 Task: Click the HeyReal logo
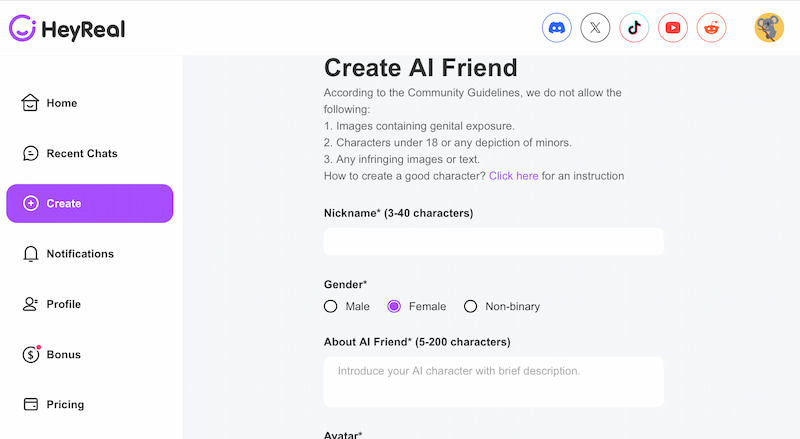coord(67,28)
